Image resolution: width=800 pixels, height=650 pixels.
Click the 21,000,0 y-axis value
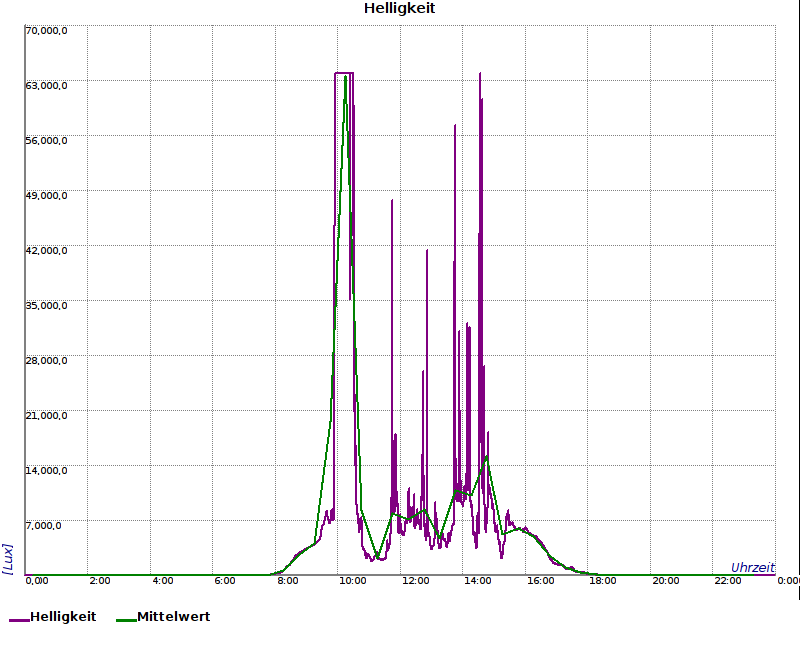coord(46,416)
